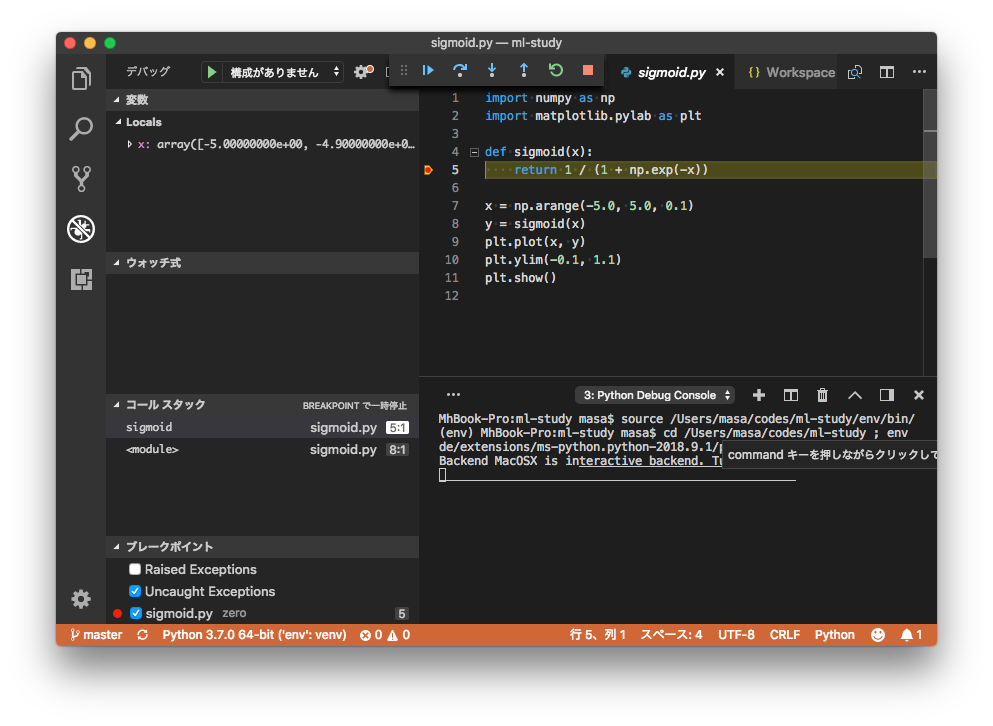Change the UTF-8 encoding setting
This screenshot has width=993, height=726.
tap(736, 635)
